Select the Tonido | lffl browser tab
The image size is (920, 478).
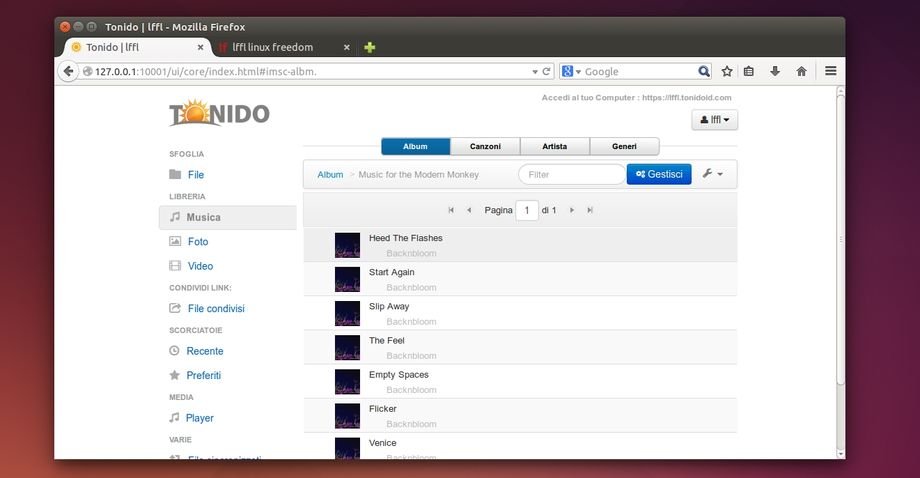[x=137, y=48]
